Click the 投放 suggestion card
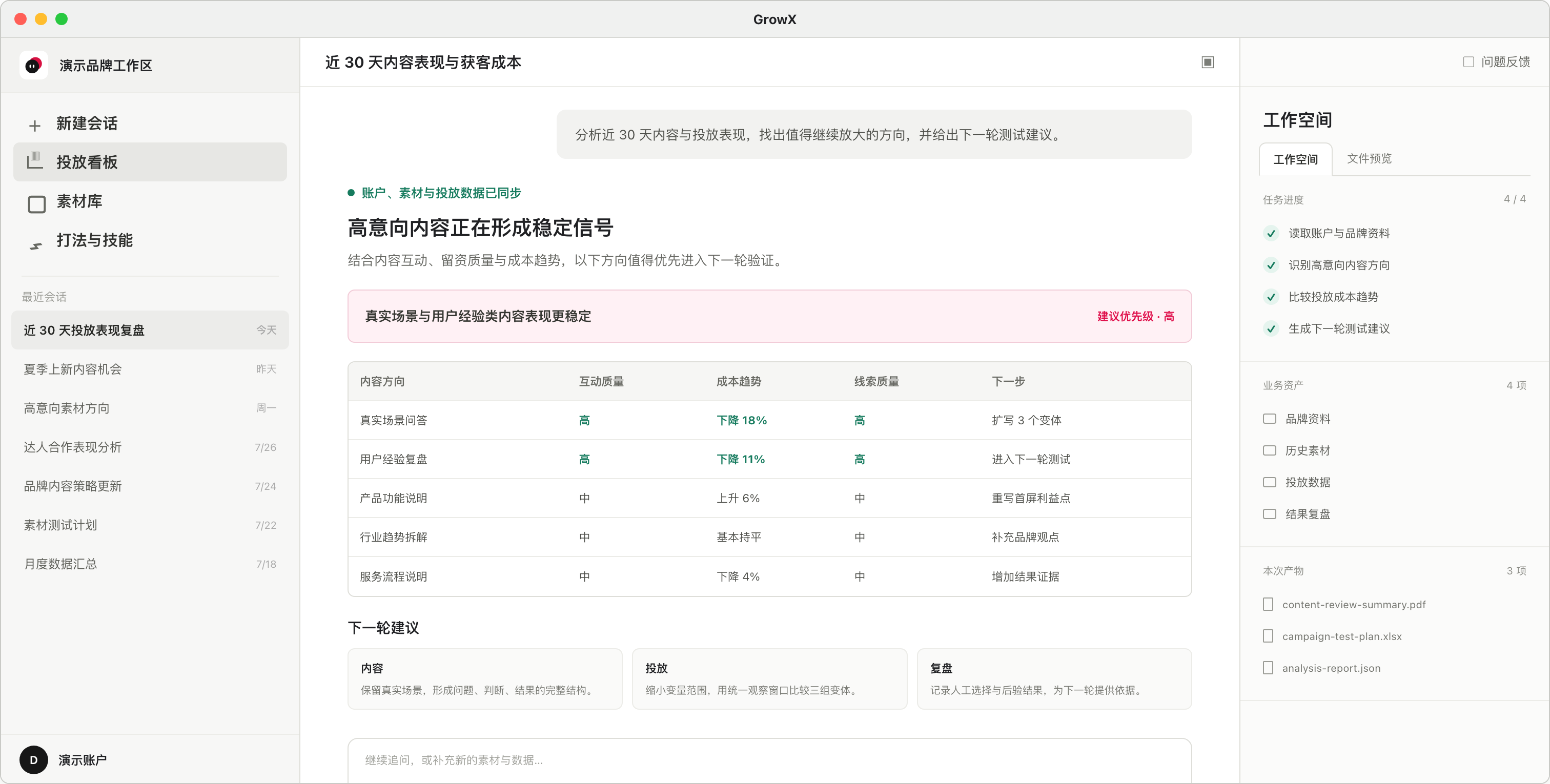Viewport: 1550px width, 784px height. [x=769, y=679]
